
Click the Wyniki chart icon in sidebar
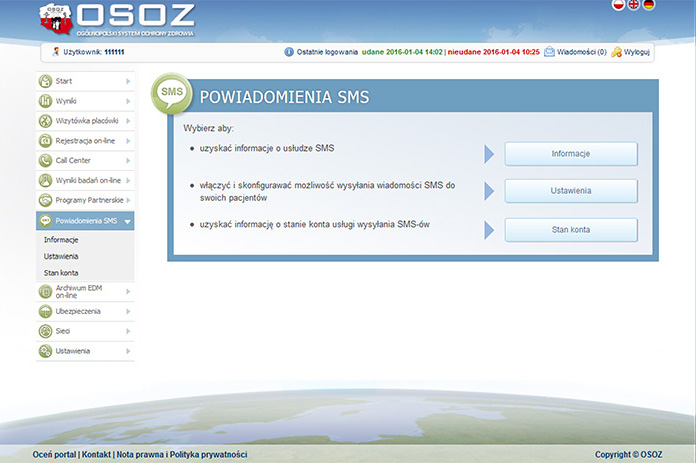[x=45, y=101]
